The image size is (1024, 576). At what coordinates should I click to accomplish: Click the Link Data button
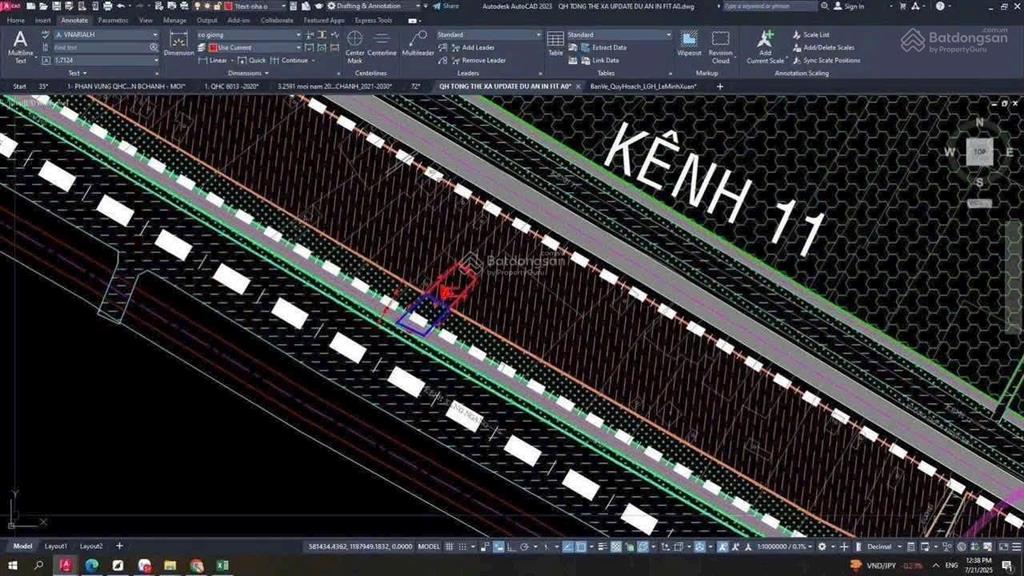click(600, 60)
